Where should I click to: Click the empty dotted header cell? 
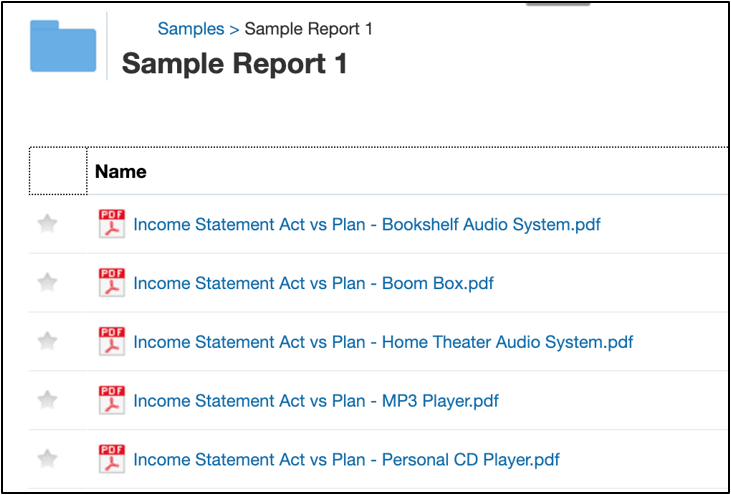coord(58,171)
